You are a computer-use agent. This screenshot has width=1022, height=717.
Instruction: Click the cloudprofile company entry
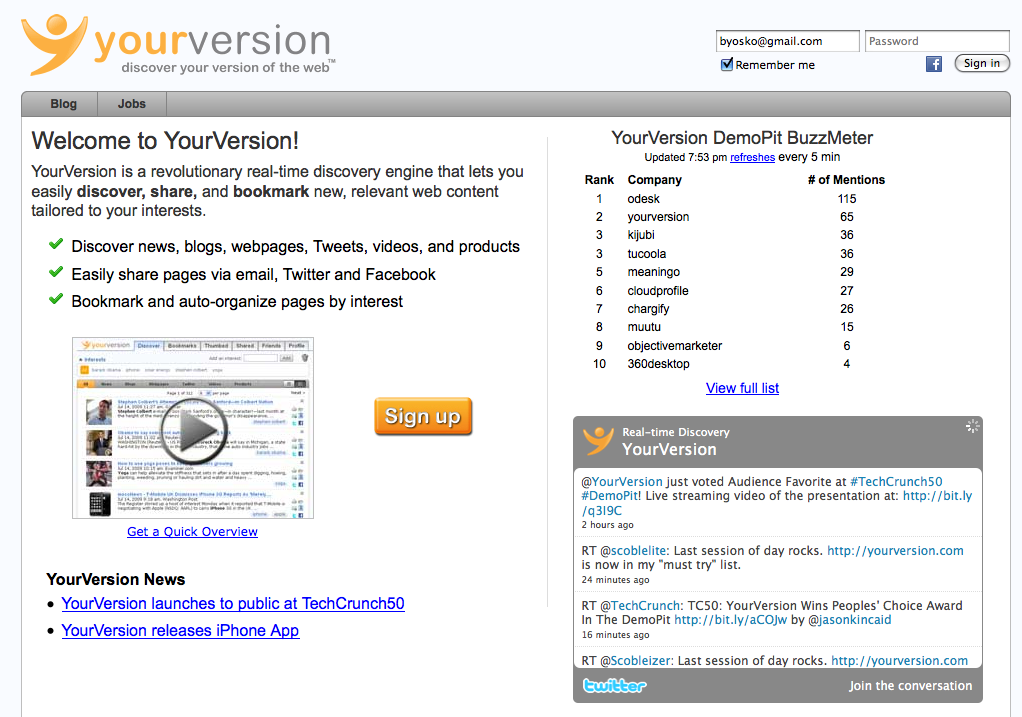(658, 291)
